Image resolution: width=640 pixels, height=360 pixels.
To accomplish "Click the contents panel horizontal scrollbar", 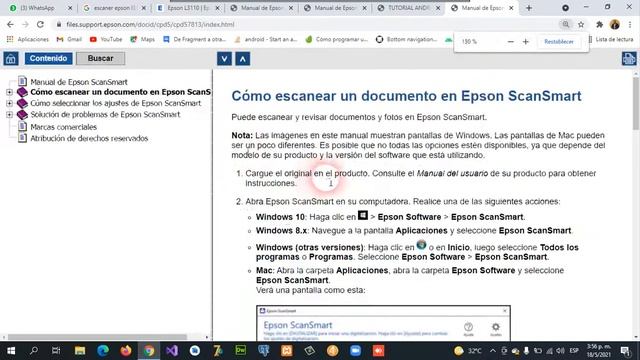I will 97,337.
